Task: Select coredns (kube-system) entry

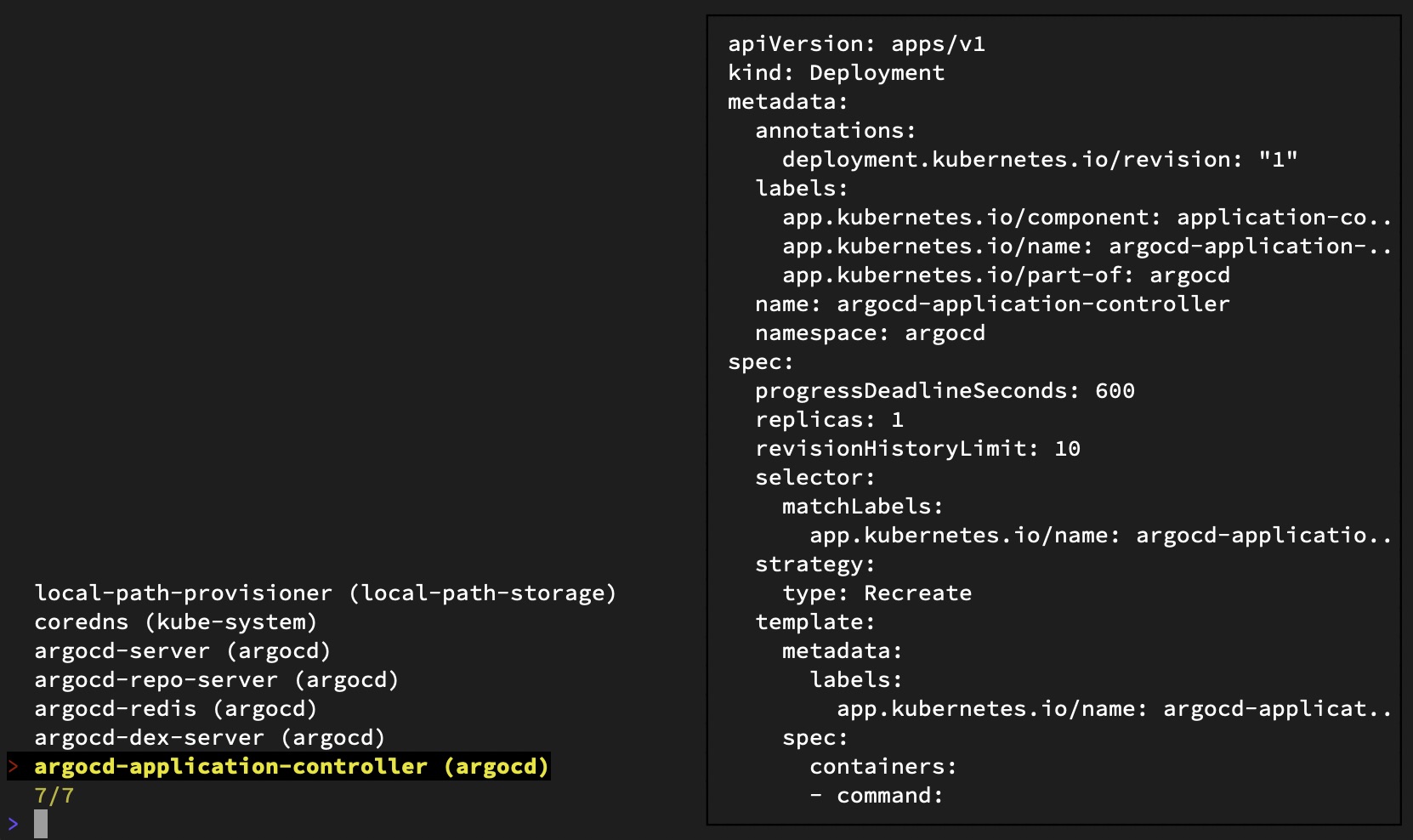Action: (x=175, y=621)
